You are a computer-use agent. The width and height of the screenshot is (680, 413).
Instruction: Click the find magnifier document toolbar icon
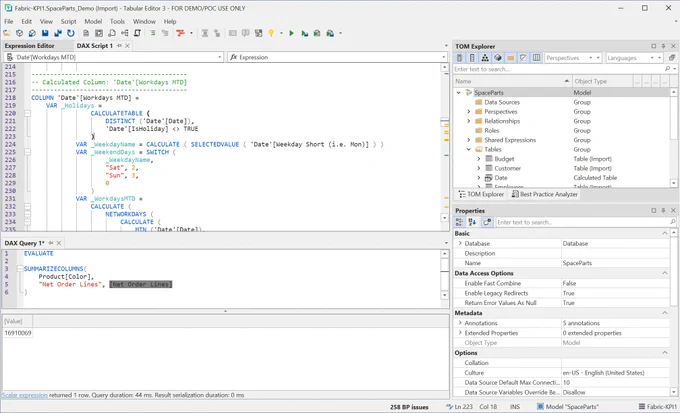click(x=112, y=33)
